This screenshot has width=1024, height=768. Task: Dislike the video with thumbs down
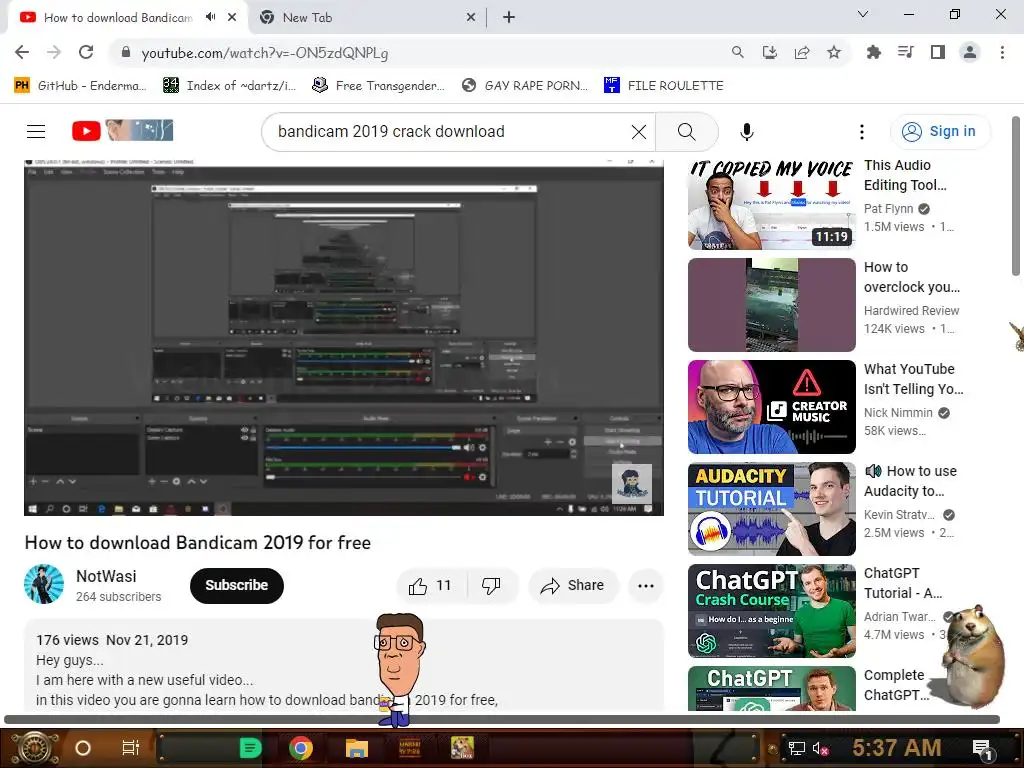pos(492,586)
